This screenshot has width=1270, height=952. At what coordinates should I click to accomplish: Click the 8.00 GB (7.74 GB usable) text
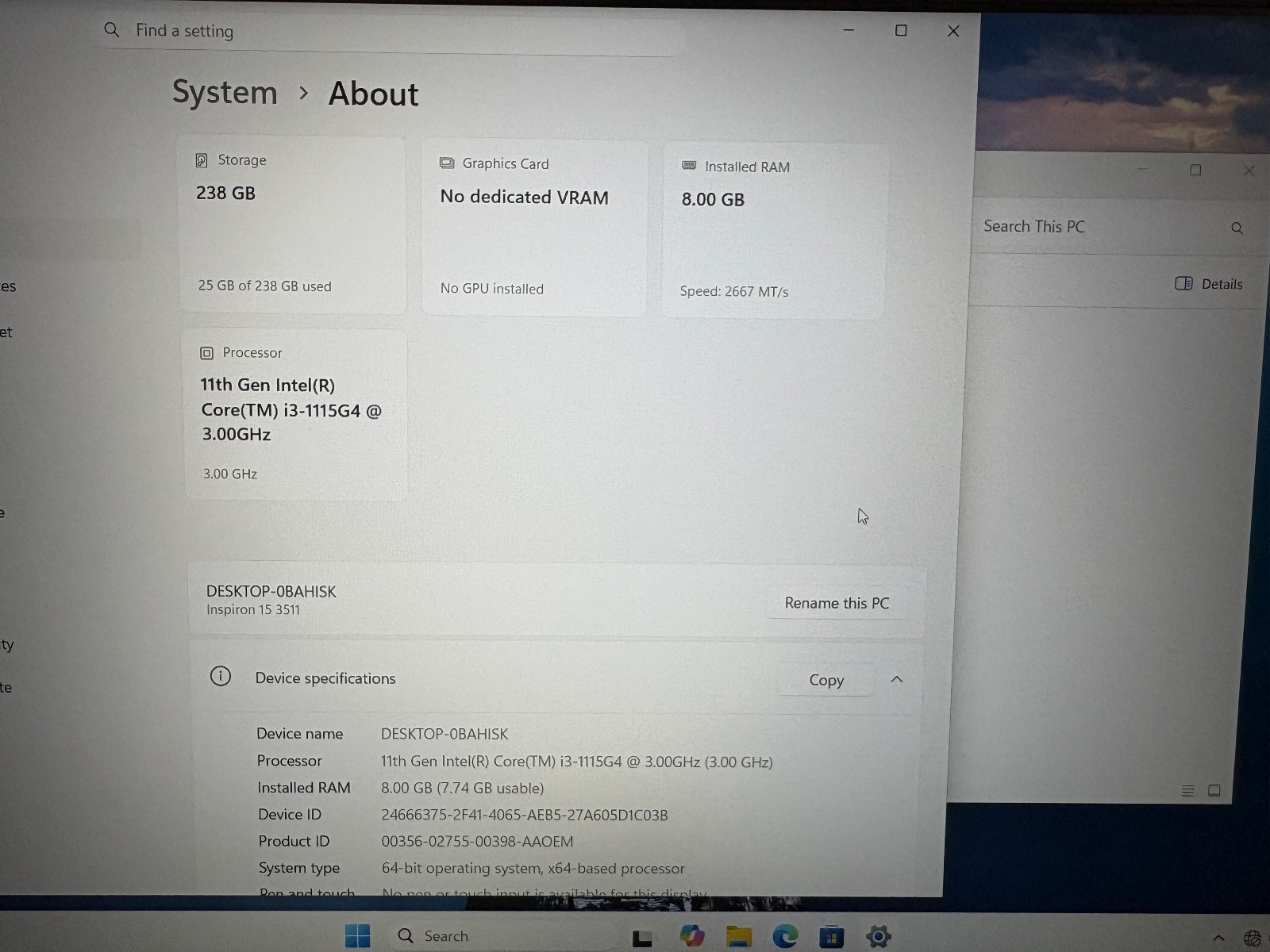(462, 788)
